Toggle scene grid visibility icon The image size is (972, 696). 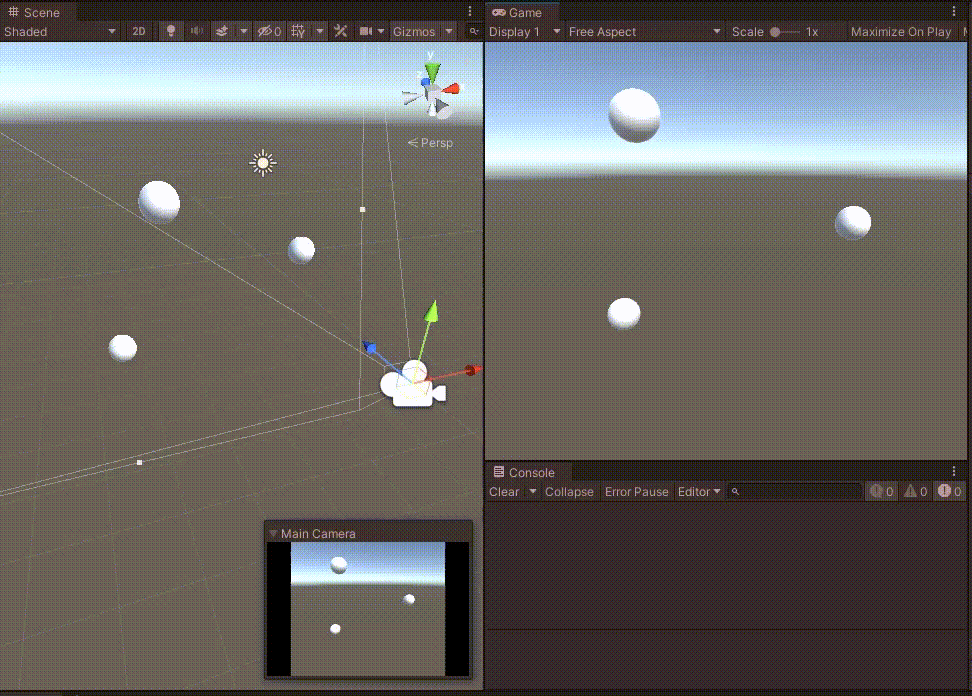(x=298, y=32)
